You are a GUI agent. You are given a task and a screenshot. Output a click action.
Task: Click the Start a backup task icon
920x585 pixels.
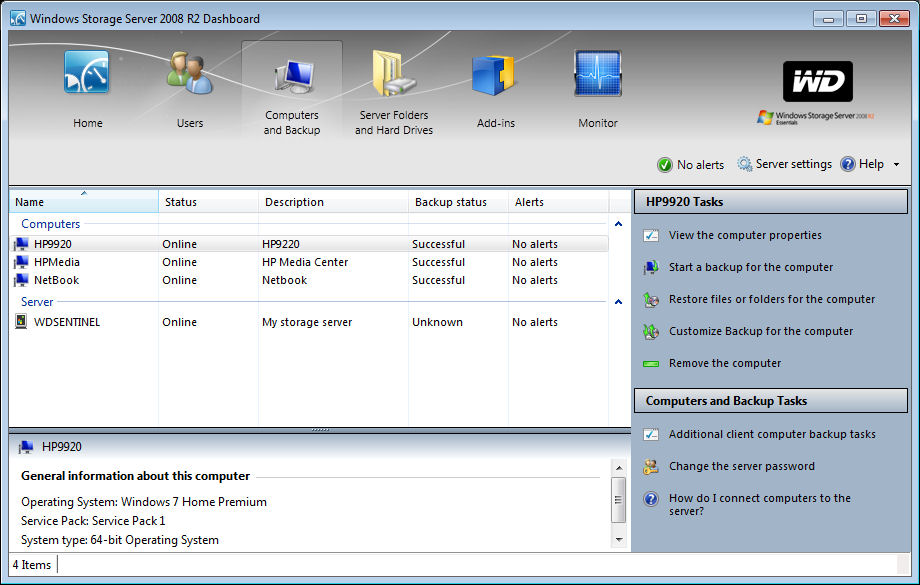[x=651, y=268]
